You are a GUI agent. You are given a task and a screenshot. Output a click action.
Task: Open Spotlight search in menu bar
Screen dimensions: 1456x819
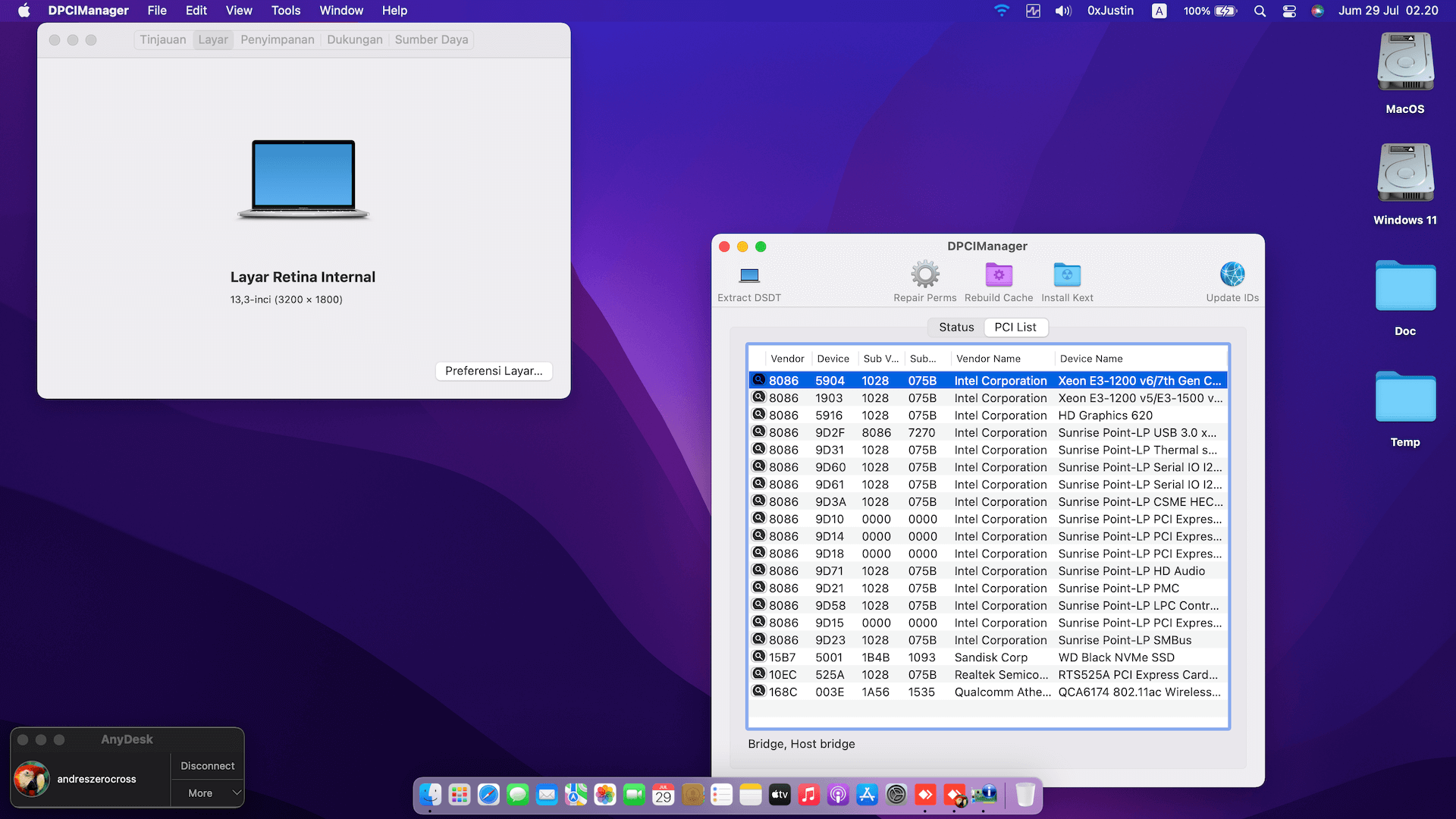1260,11
